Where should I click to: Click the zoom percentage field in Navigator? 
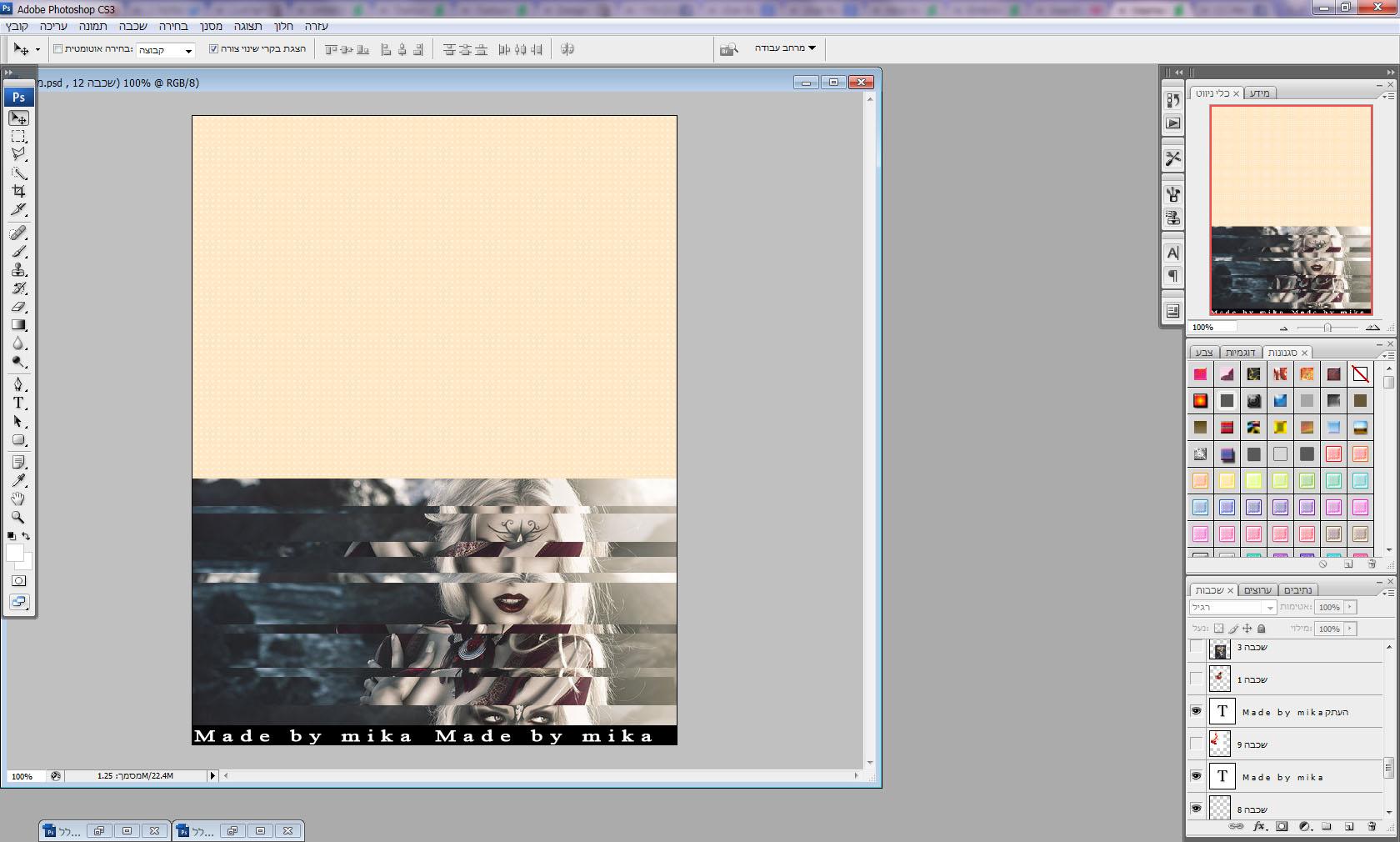(x=1211, y=328)
